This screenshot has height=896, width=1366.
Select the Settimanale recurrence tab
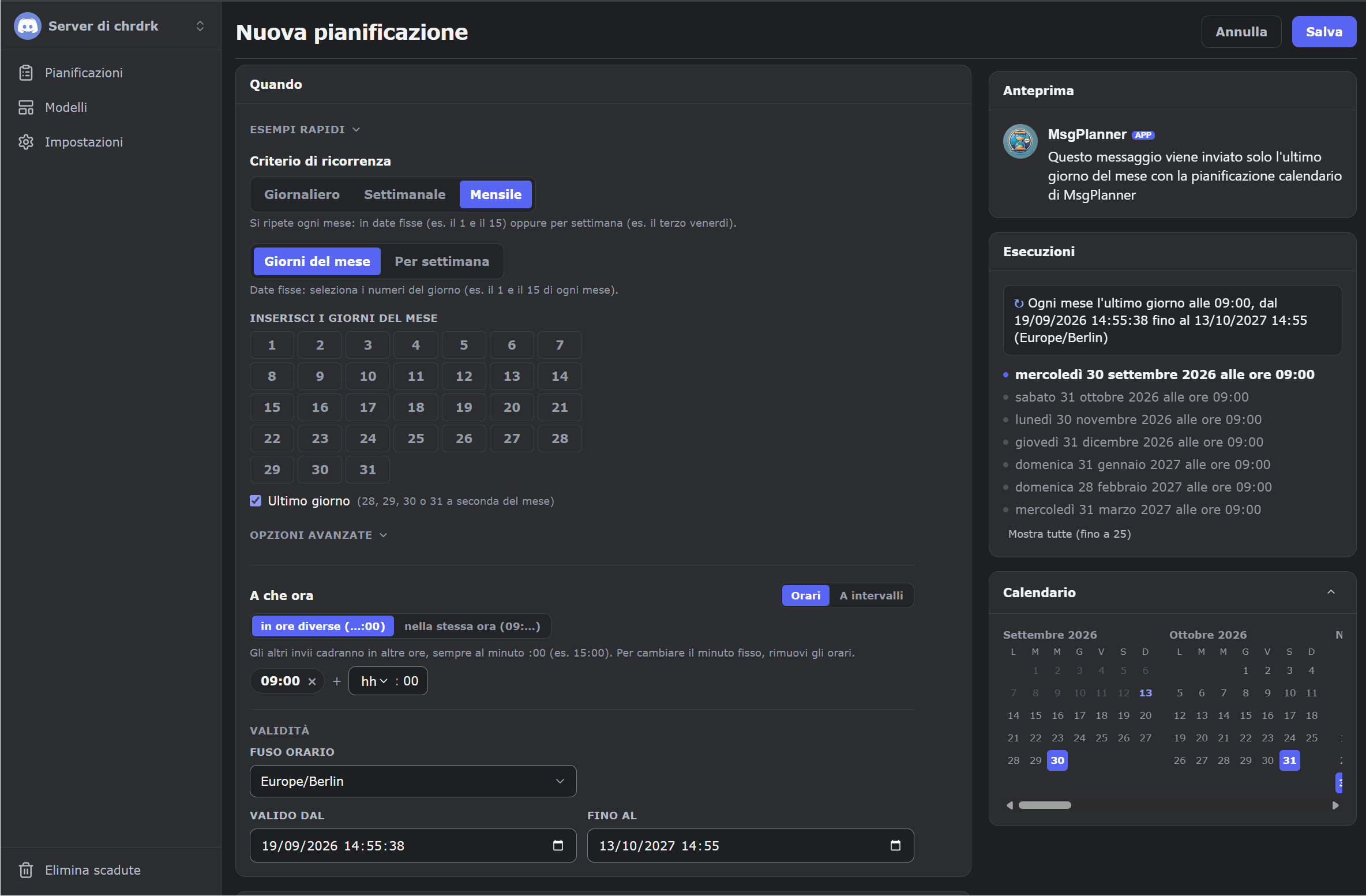click(404, 194)
